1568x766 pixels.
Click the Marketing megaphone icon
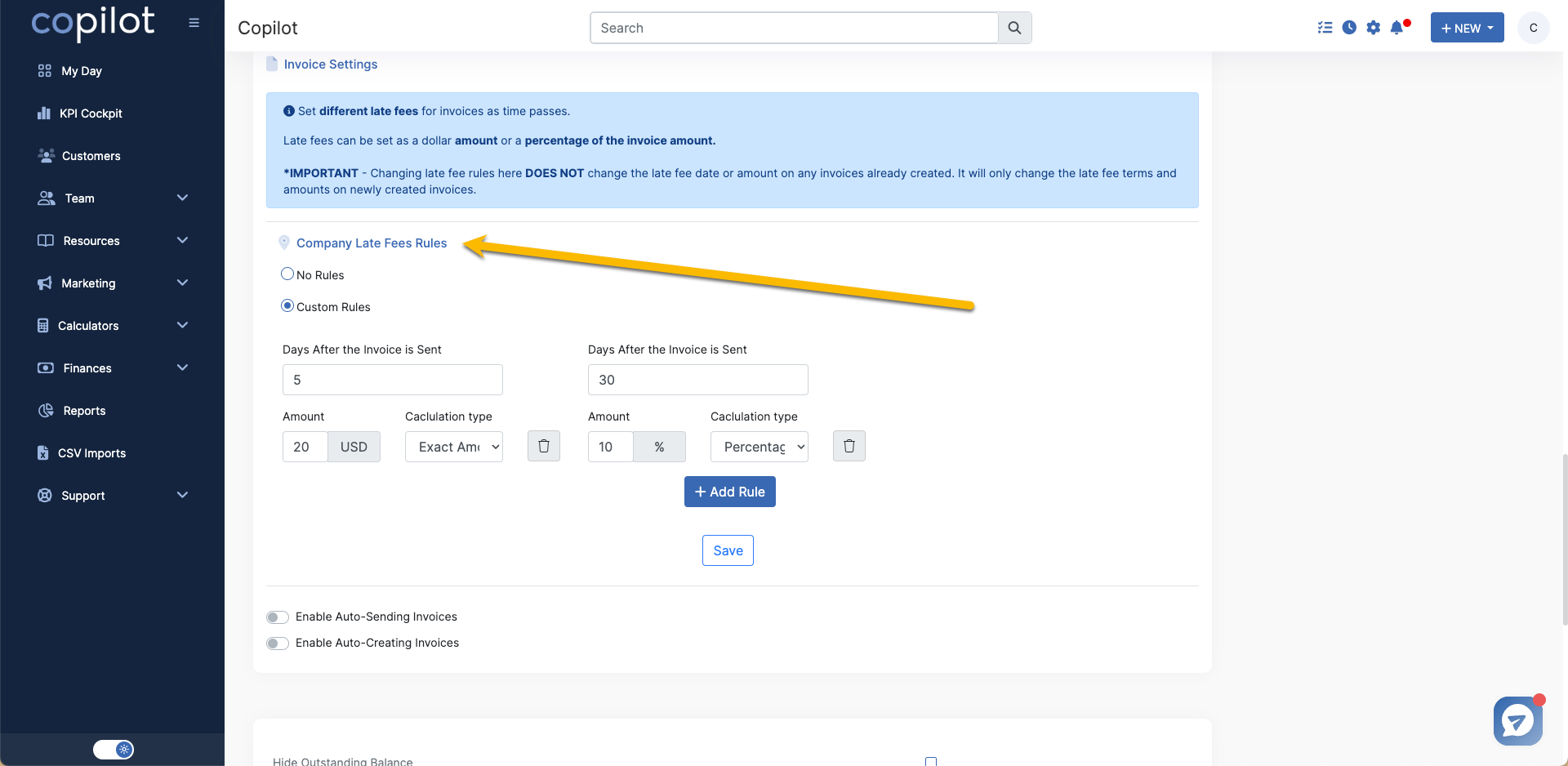45,283
